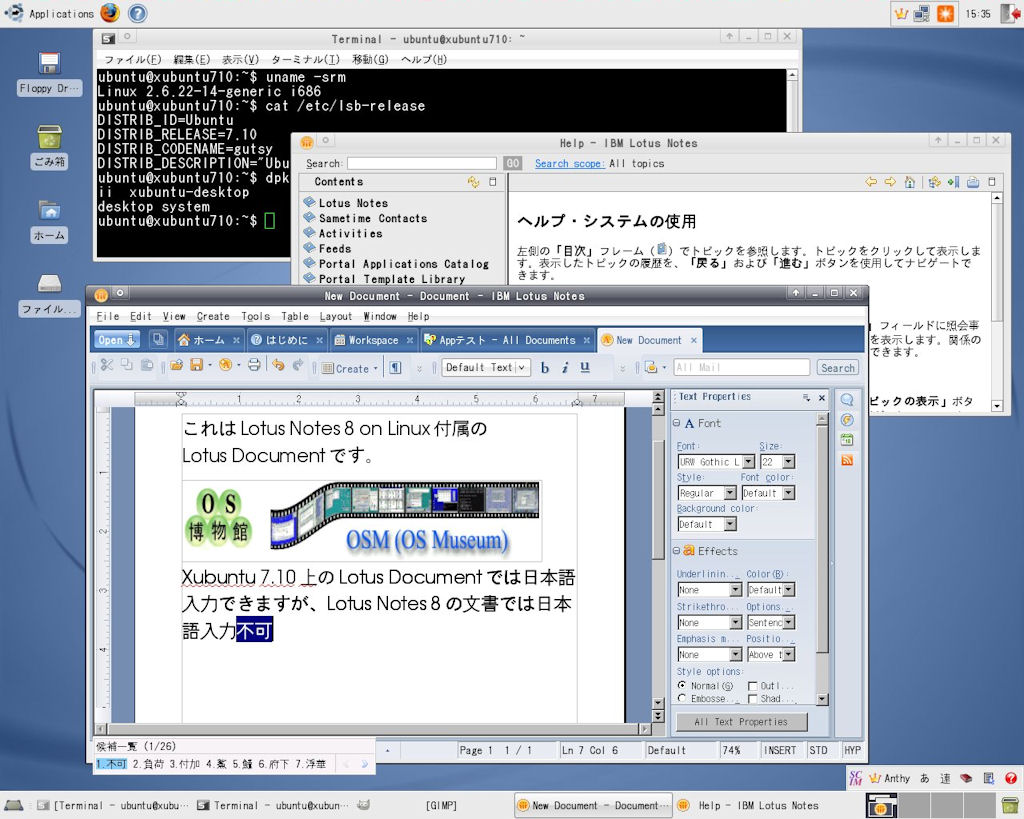Click the Open button in Notes
This screenshot has height=819, width=1024.
pos(116,340)
